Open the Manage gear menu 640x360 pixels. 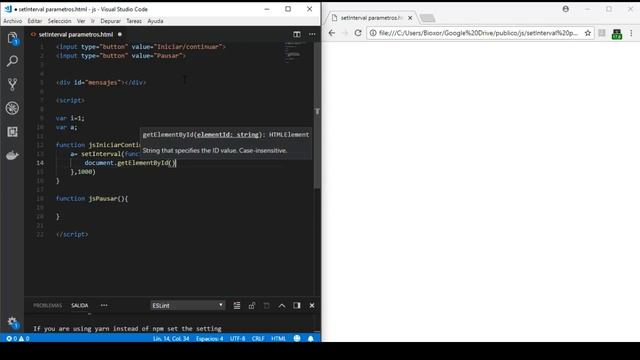tap(12, 322)
